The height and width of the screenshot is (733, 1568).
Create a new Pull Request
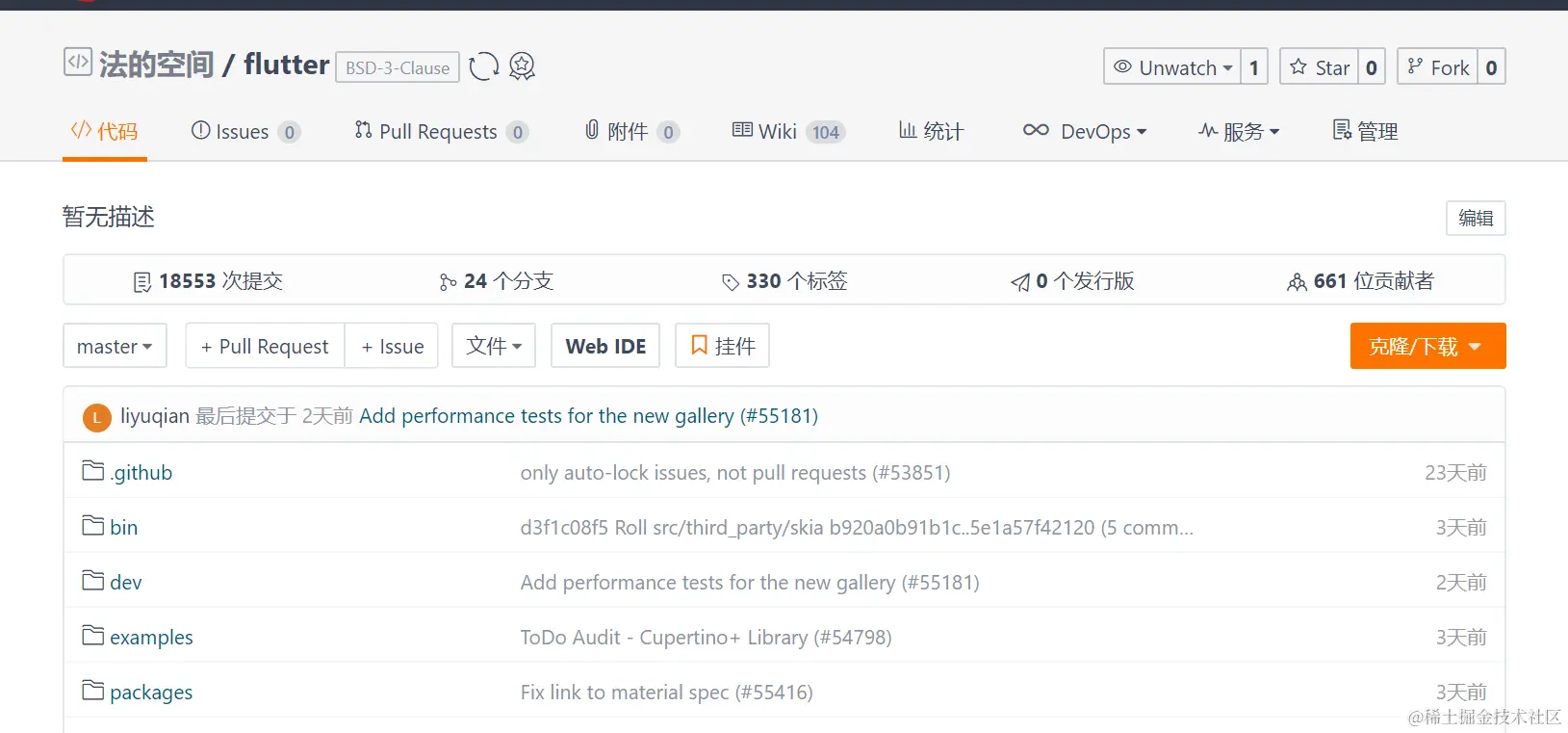pos(265,346)
